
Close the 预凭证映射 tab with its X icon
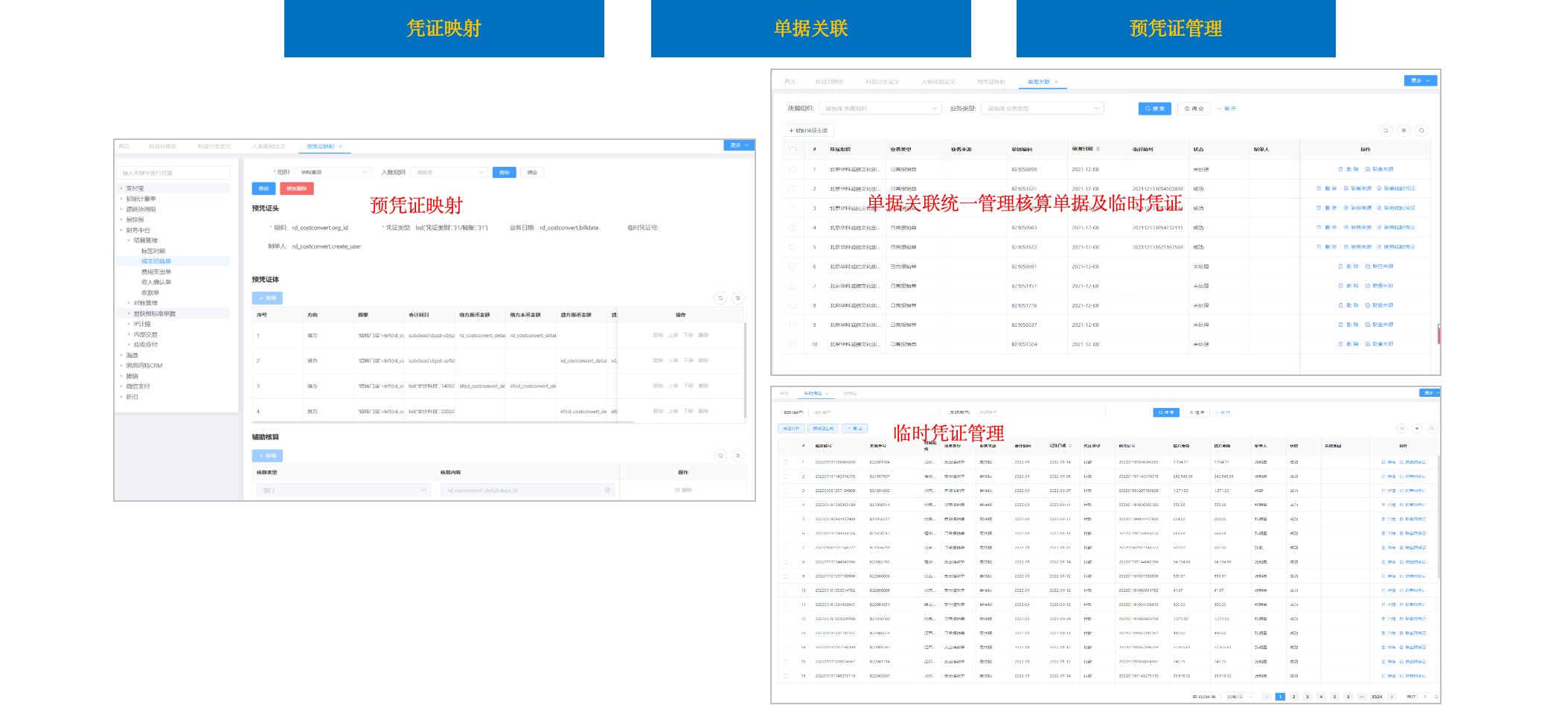(341, 147)
